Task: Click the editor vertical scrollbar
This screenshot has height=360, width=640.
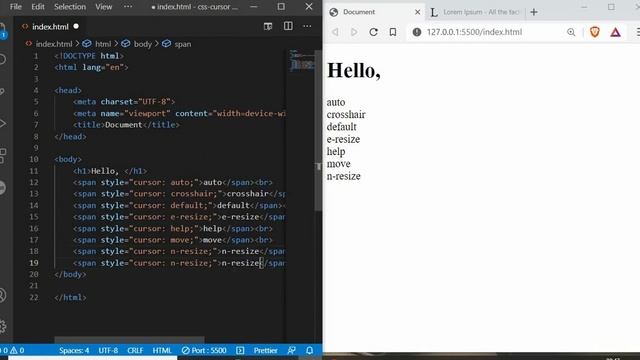Action: click(318, 131)
